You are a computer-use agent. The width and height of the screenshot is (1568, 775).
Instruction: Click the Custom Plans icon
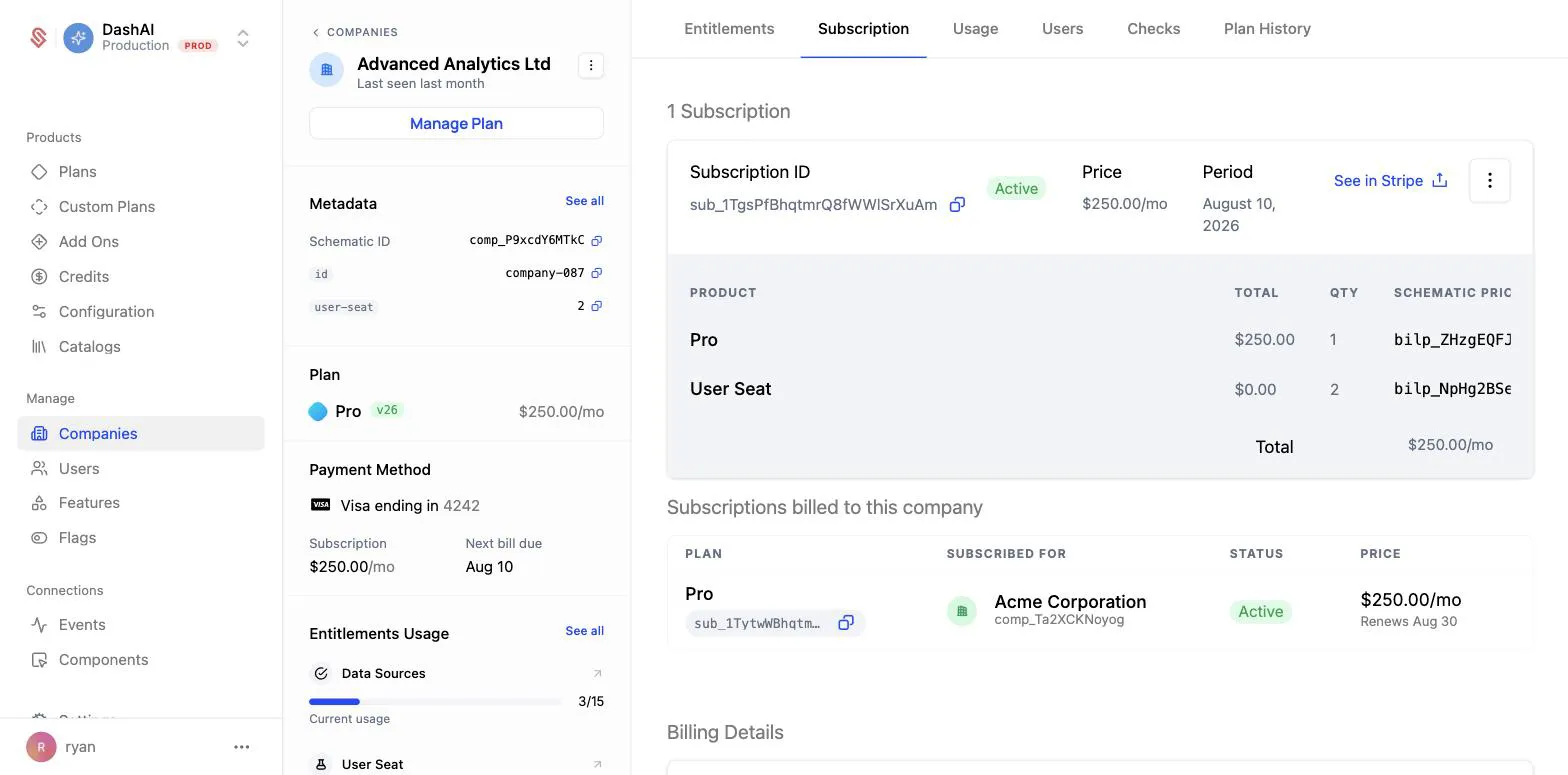pos(39,207)
